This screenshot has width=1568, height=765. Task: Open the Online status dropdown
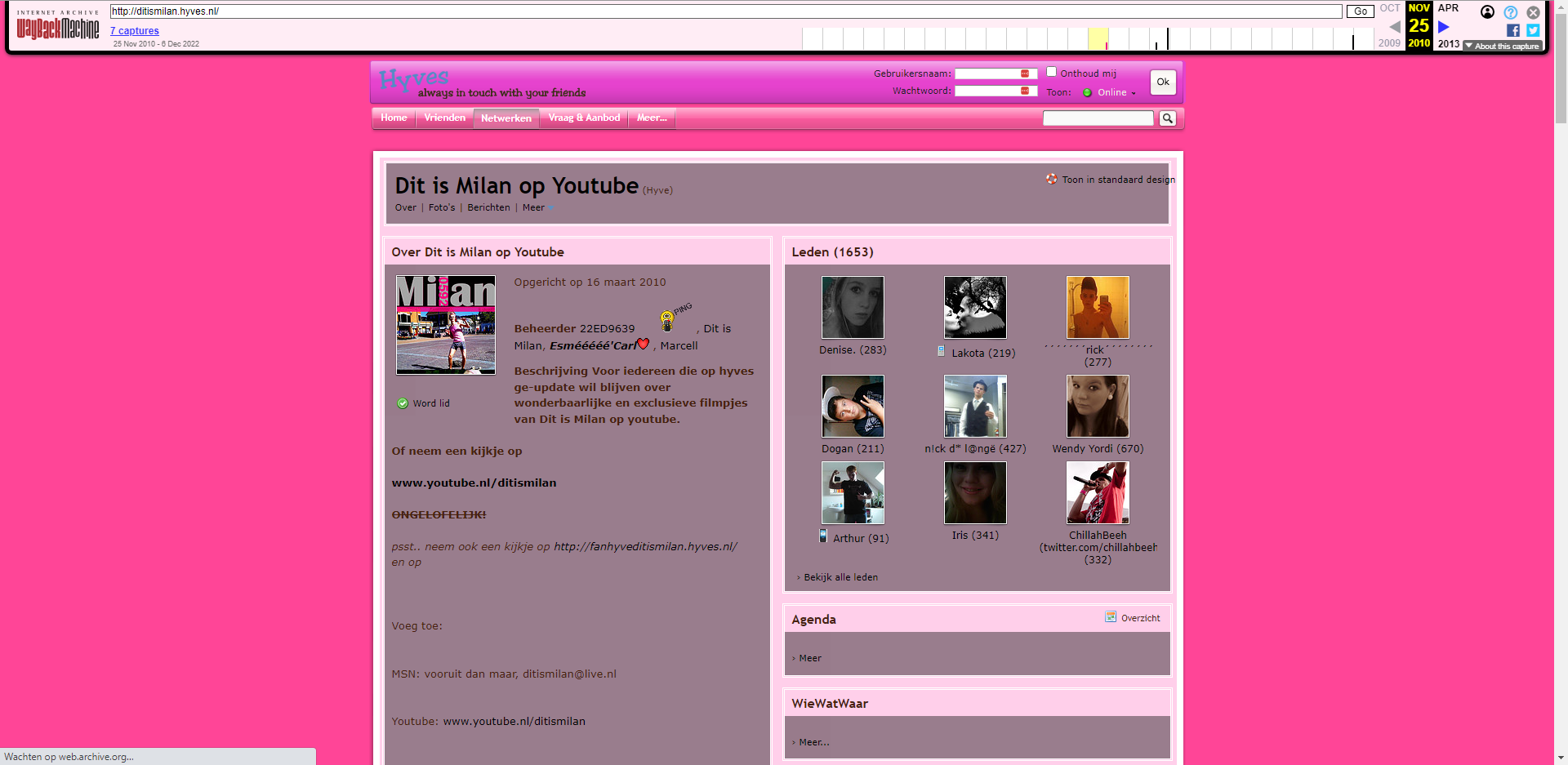click(1110, 93)
